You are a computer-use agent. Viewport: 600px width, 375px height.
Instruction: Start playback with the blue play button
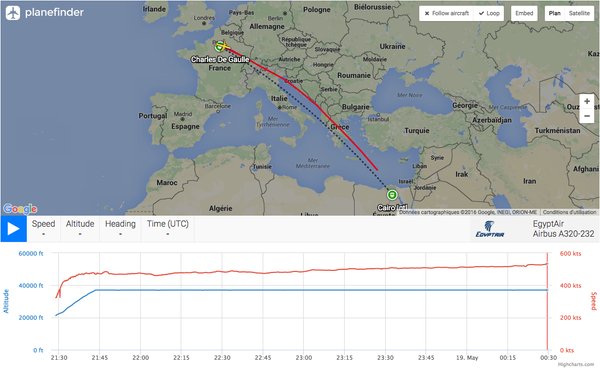point(13,229)
